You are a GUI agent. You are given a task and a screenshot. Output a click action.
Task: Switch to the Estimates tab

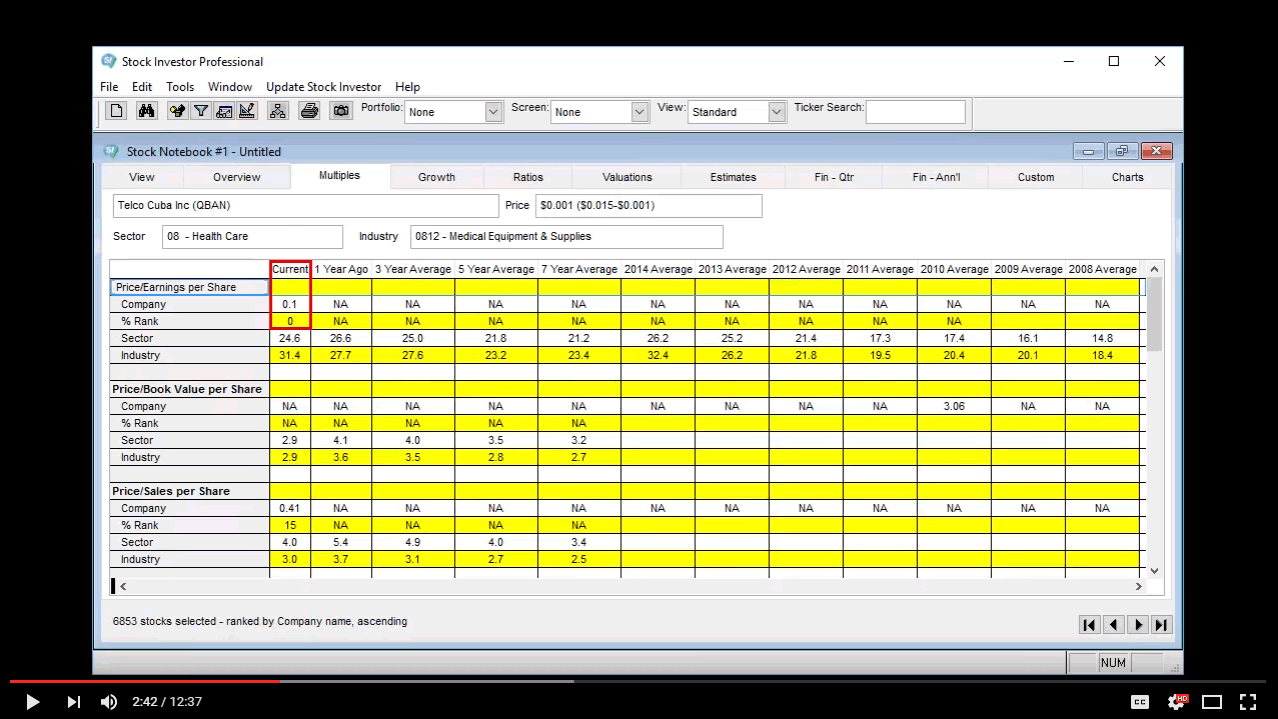pyautogui.click(x=733, y=177)
